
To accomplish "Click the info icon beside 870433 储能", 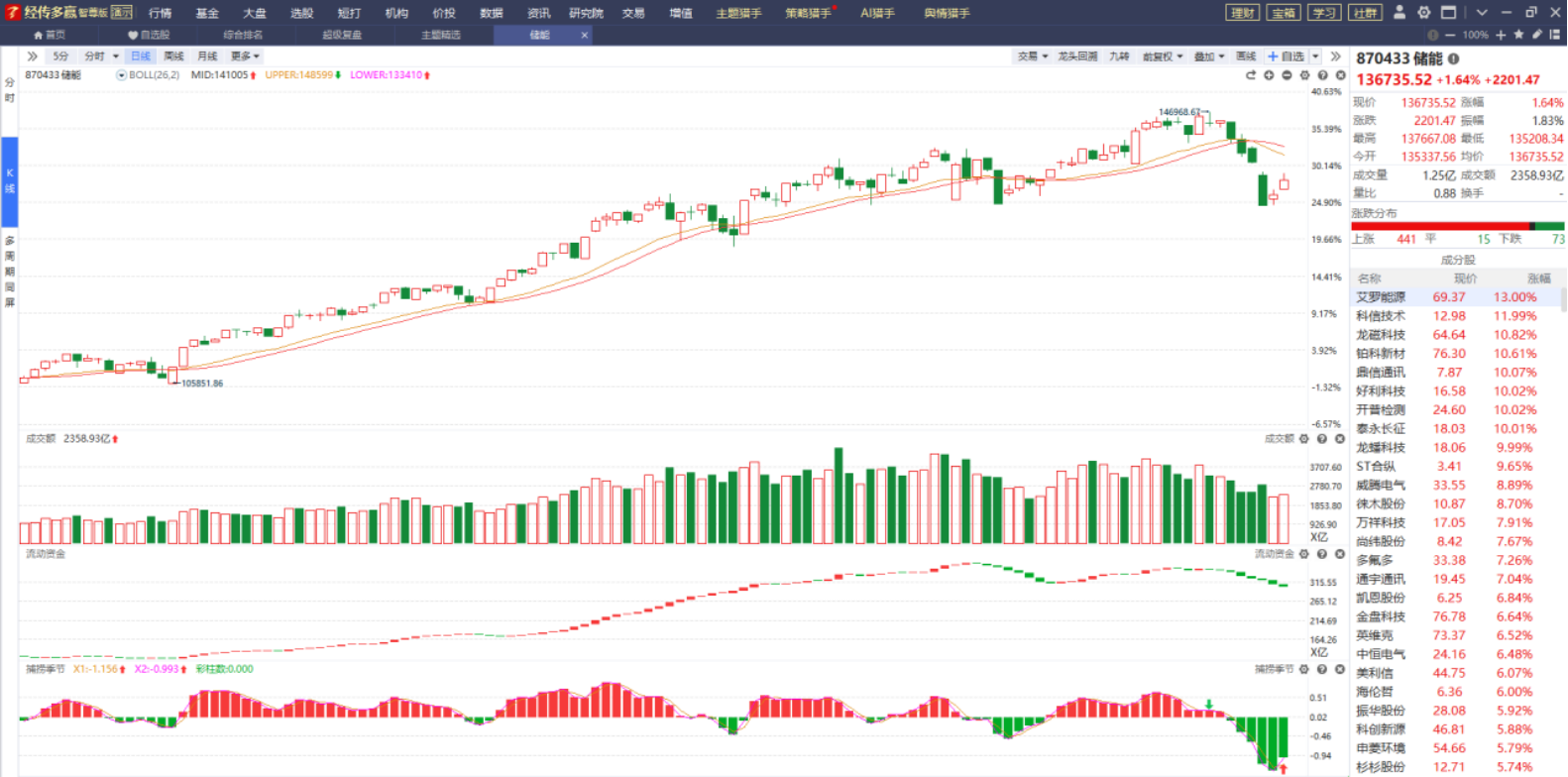I will coord(1453,58).
